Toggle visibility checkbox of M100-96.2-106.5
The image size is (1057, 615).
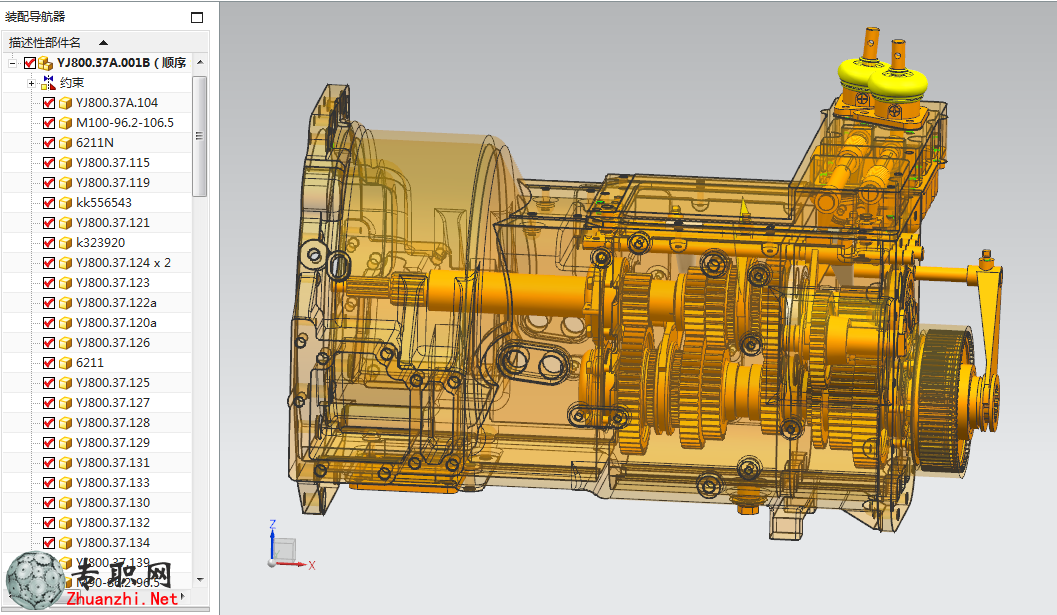[x=49, y=123]
